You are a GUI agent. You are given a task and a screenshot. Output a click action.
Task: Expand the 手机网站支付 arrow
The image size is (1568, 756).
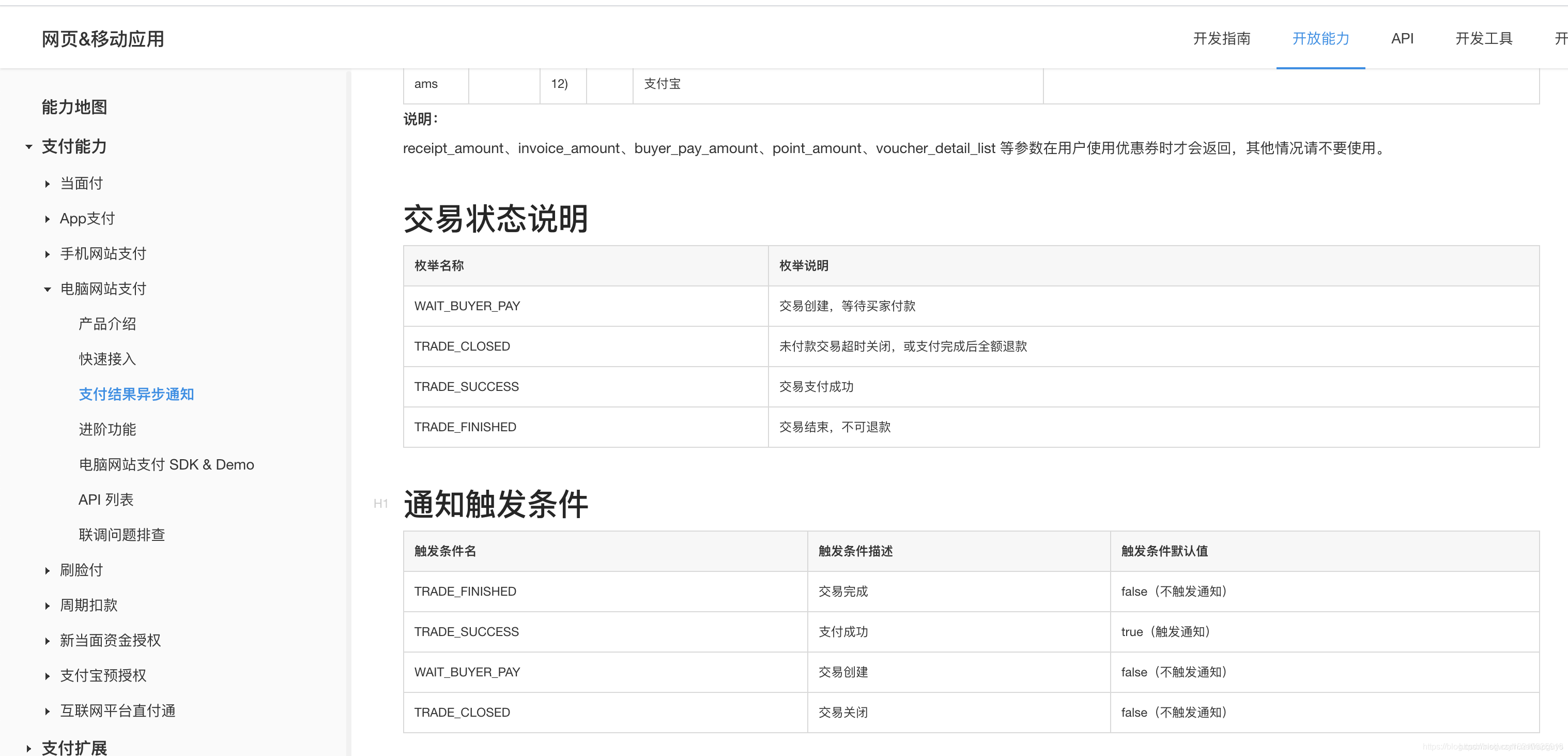[x=48, y=254]
